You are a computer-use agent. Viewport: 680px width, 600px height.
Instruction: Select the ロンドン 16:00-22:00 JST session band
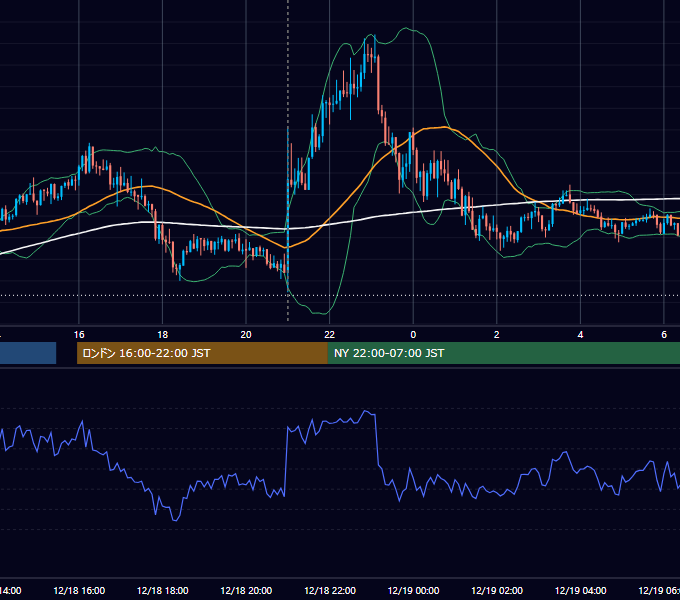pos(202,353)
